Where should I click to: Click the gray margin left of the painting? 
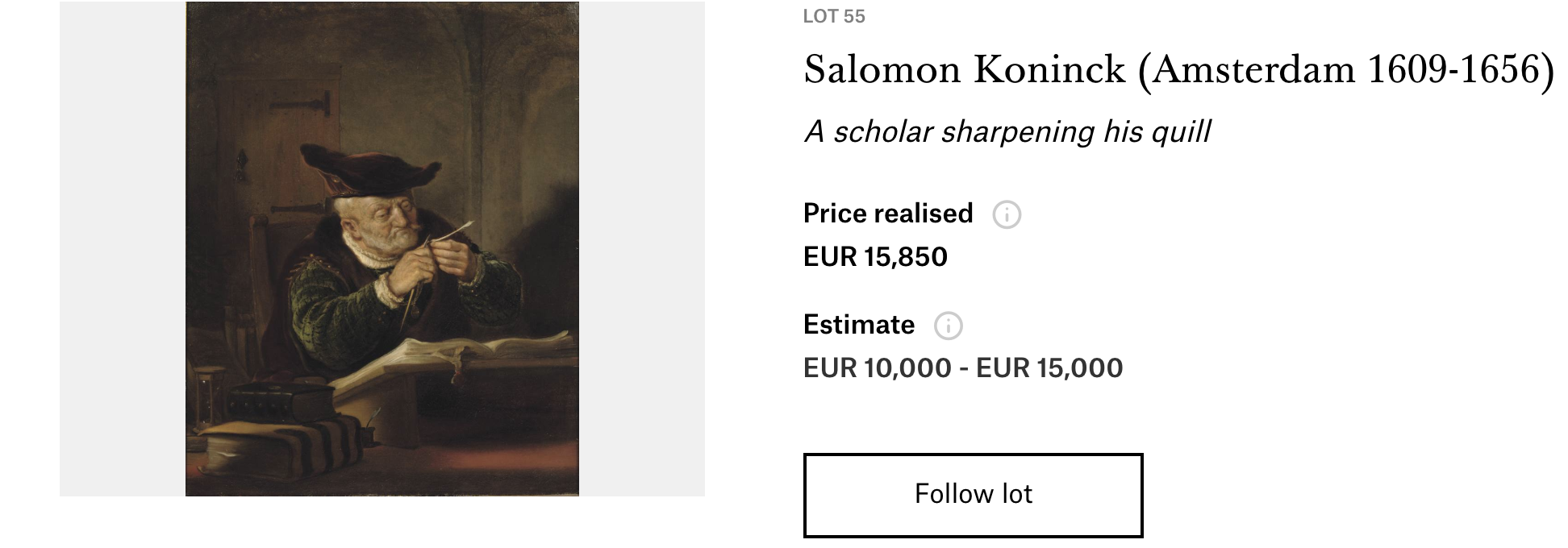click(122, 248)
